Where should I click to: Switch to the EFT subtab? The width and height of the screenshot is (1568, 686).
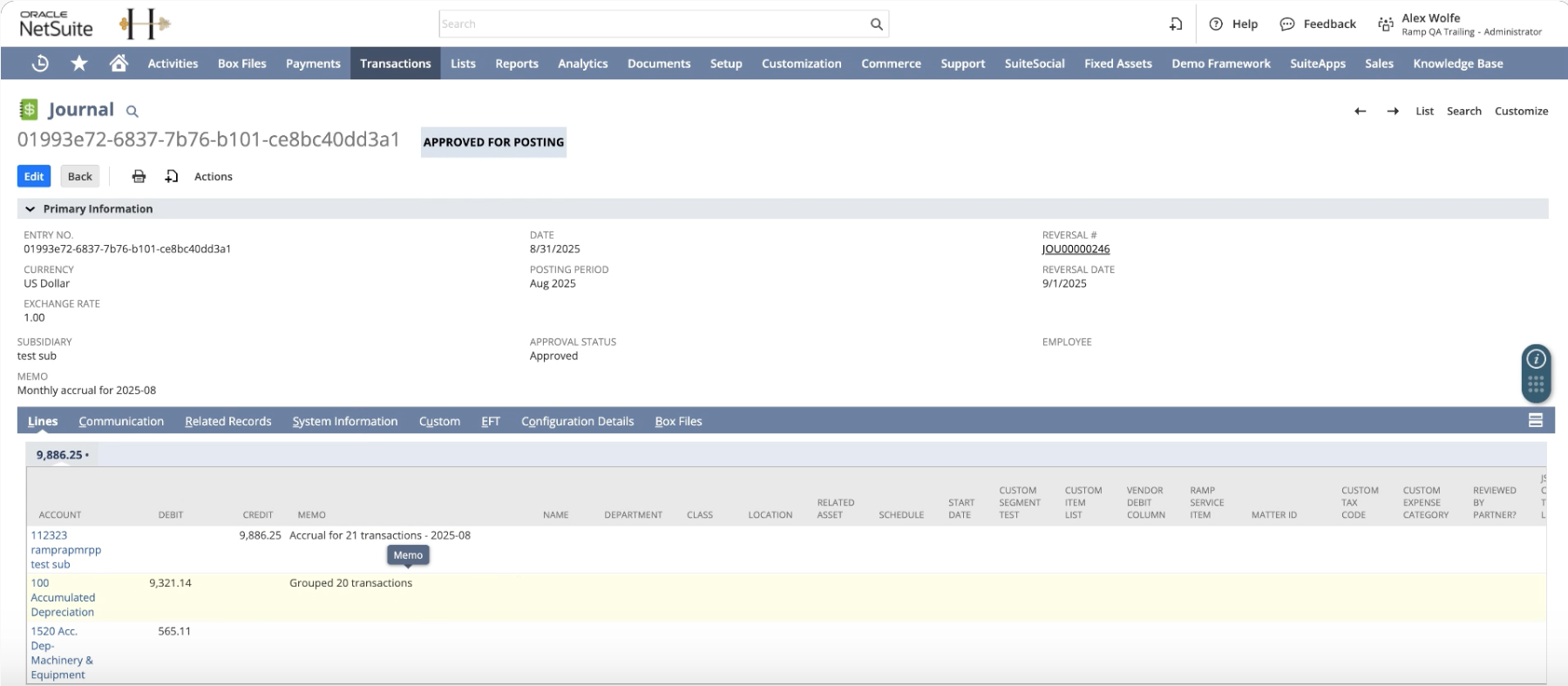491,421
